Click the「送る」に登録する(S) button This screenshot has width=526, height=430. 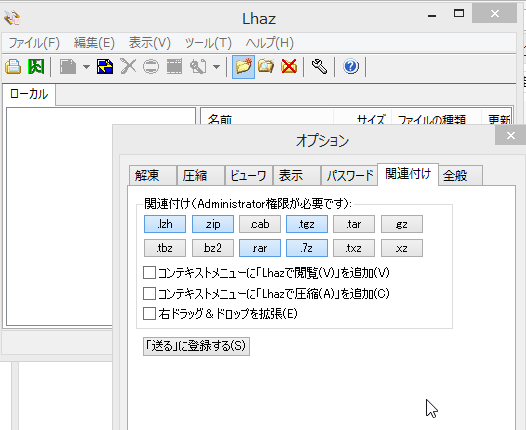pyautogui.click(x=196, y=346)
